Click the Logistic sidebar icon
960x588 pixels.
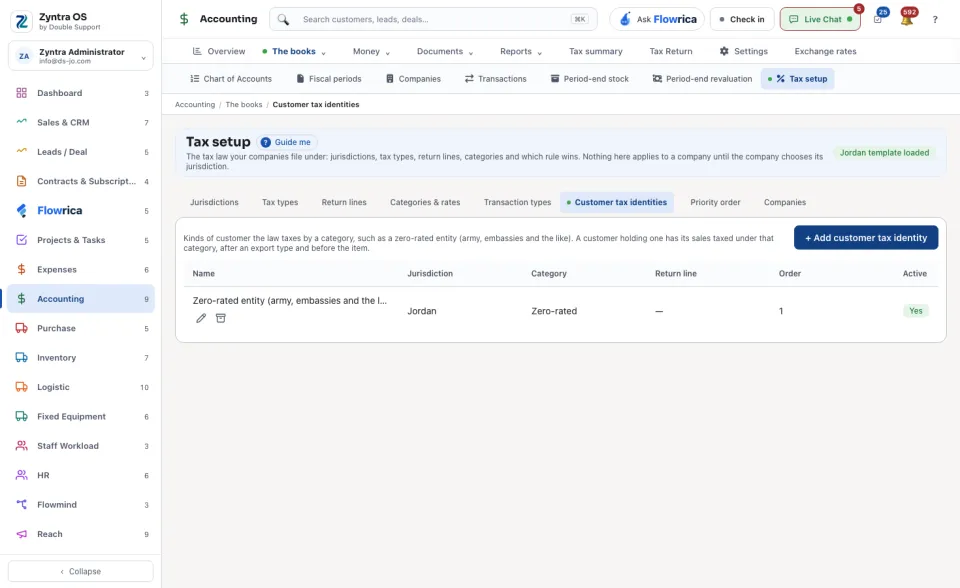coord(21,386)
